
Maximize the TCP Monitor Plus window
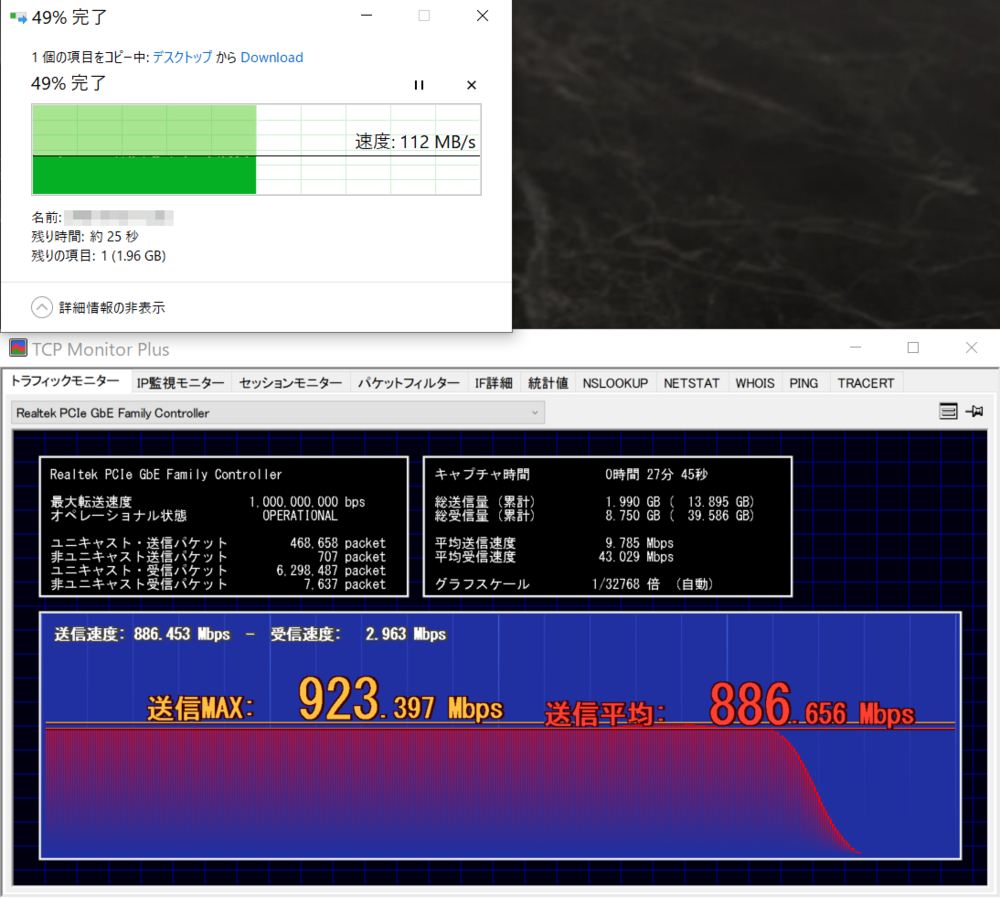(913, 348)
